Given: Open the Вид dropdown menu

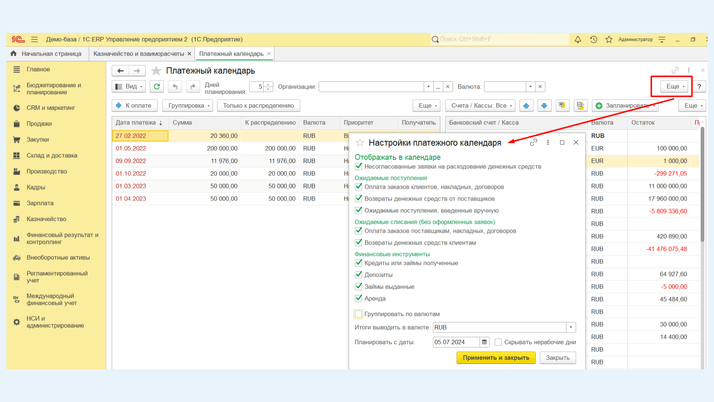Looking at the screenshot, I should tap(129, 87).
